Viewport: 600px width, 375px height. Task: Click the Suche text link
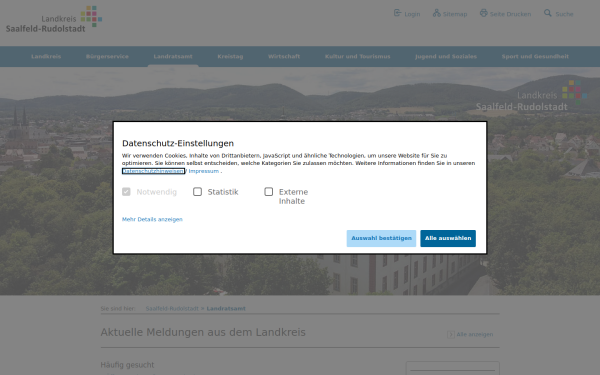coord(564,14)
